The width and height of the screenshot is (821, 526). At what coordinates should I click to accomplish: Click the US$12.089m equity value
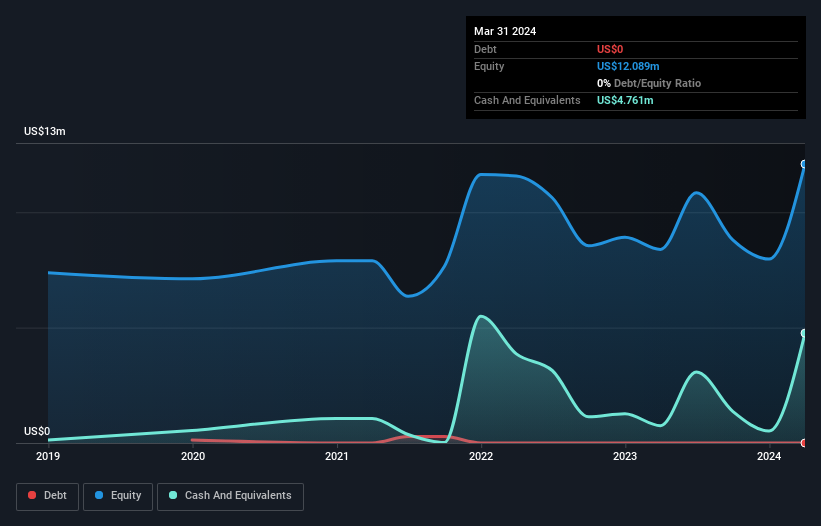628,66
